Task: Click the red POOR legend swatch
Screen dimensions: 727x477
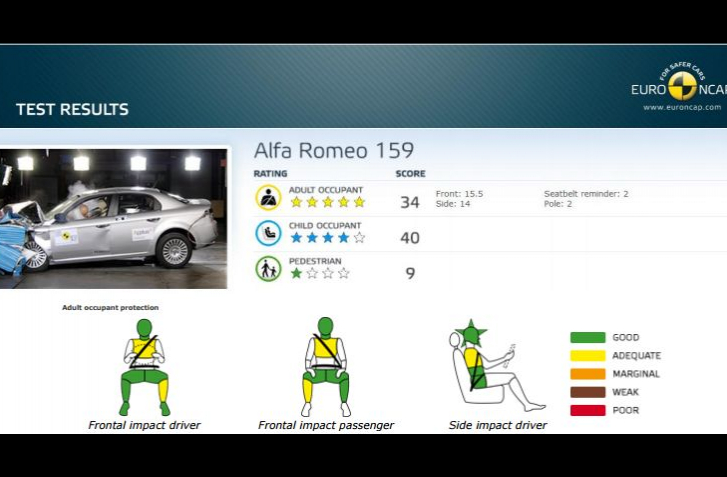Action: [587, 410]
